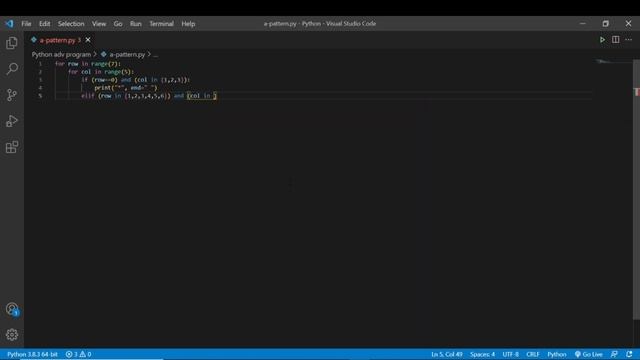Click line number 5 in gutter

[40, 96]
